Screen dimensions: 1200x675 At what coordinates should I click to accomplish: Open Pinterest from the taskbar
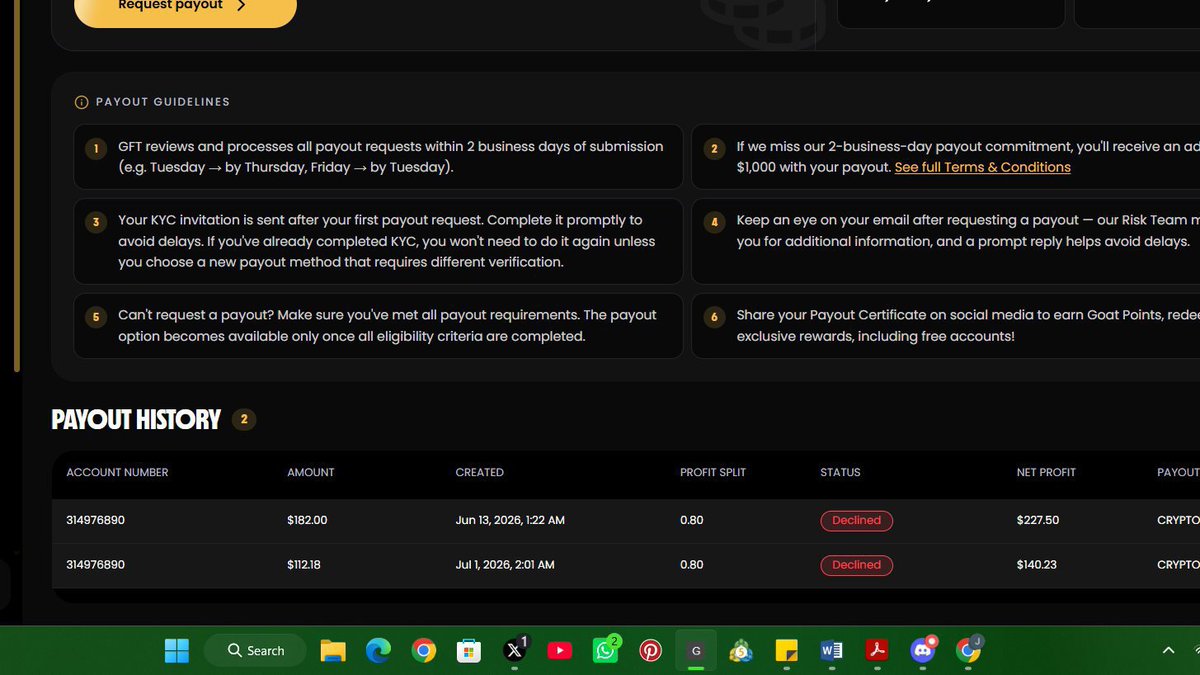tap(651, 651)
